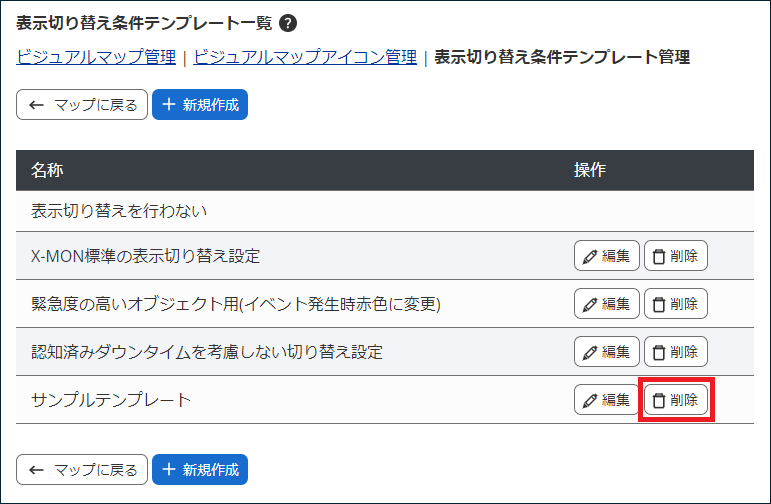Click top 新規作成 button

coord(200,105)
